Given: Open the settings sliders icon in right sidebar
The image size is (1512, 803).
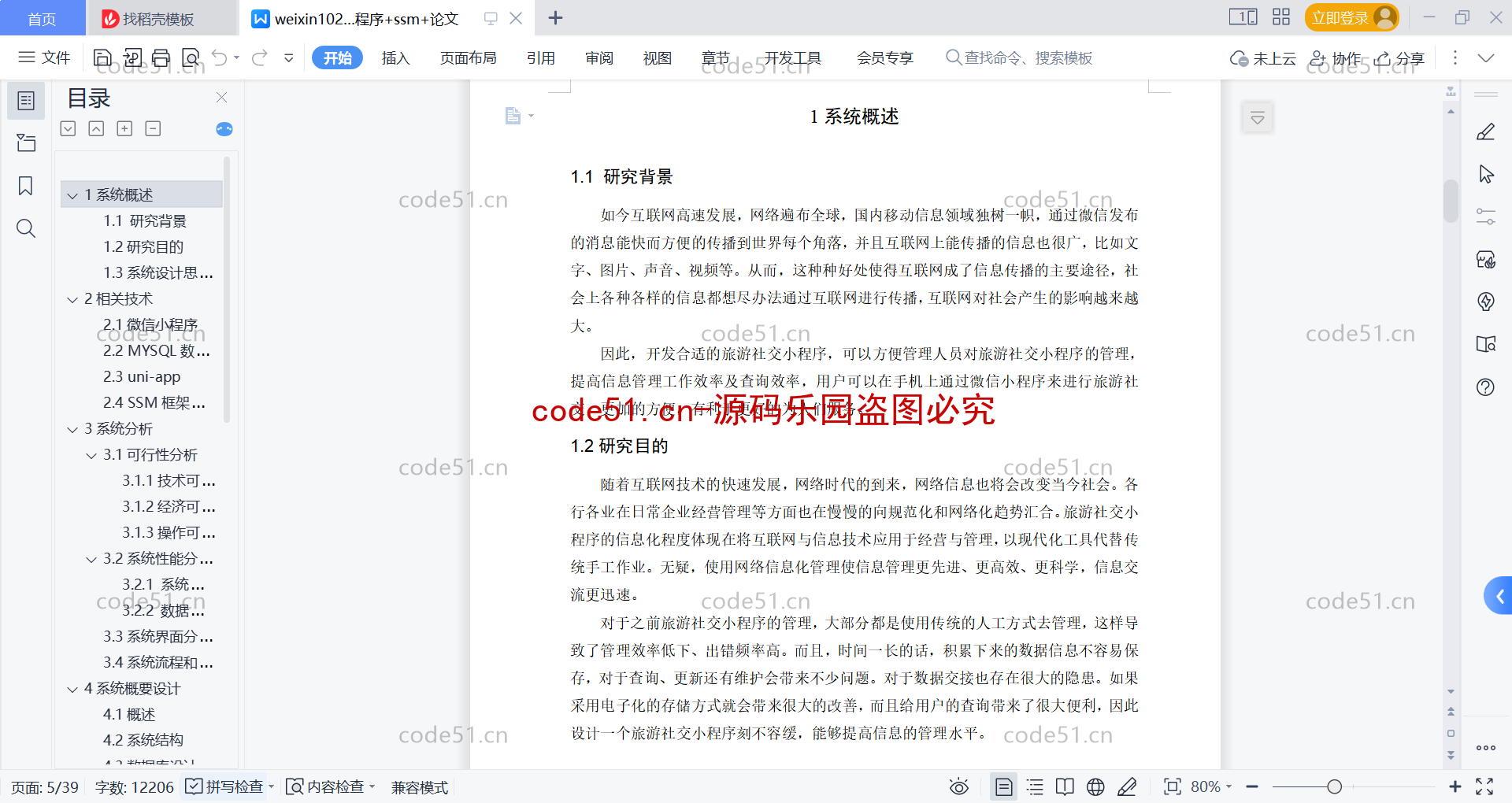Looking at the screenshot, I should coord(1486,216).
